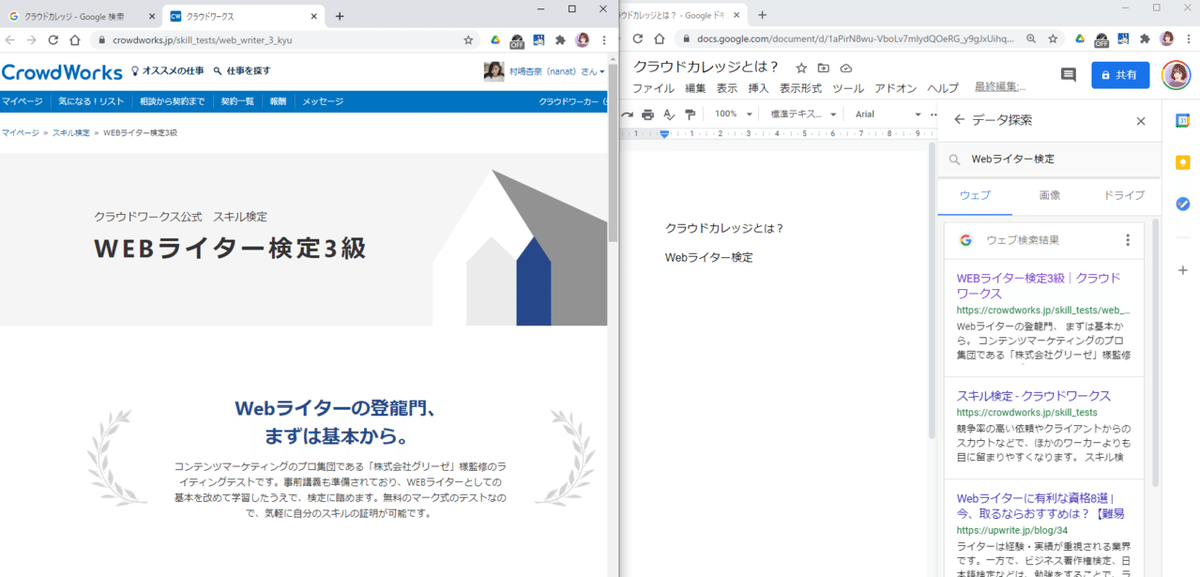Open the comment history panel

(1068, 75)
